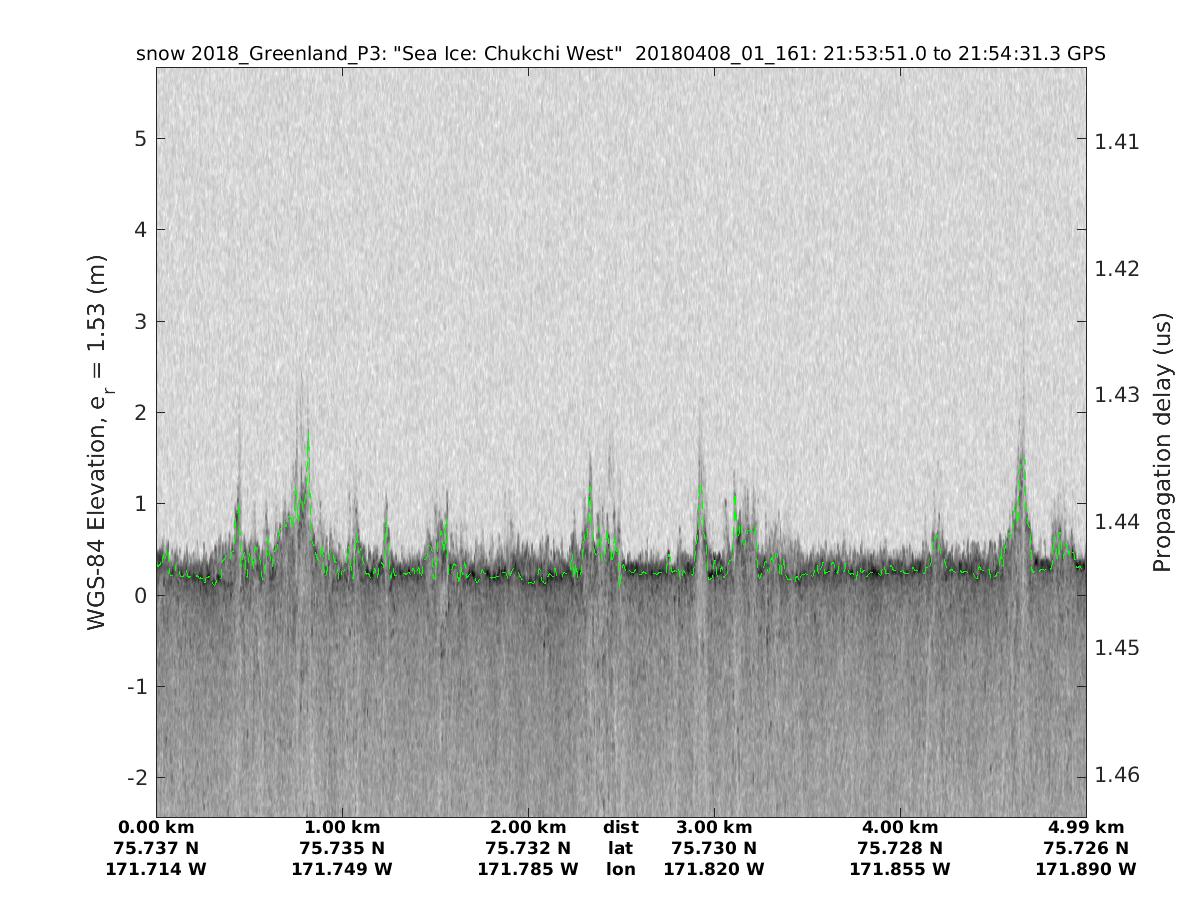Click the green surface peak near 4.65 km
Screen dimensions: 1200x900
click(x=1022, y=458)
